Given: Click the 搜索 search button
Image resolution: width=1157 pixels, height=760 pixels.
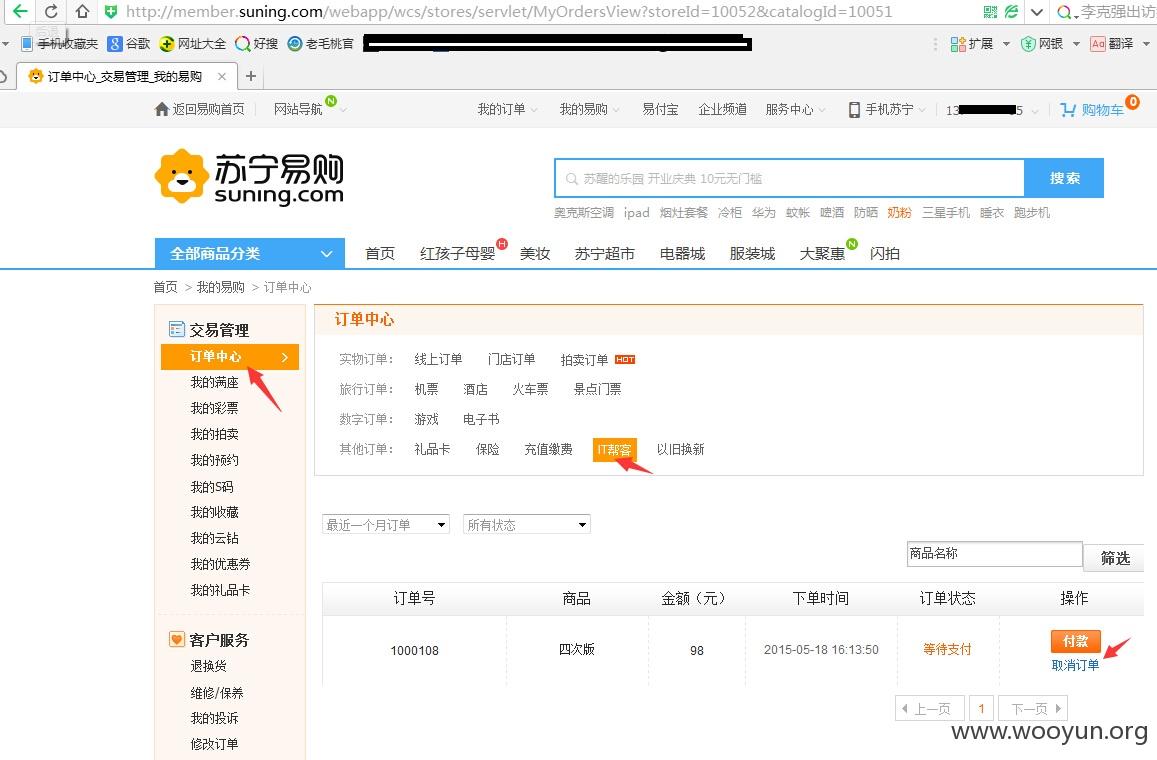Looking at the screenshot, I should [x=1064, y=178].
